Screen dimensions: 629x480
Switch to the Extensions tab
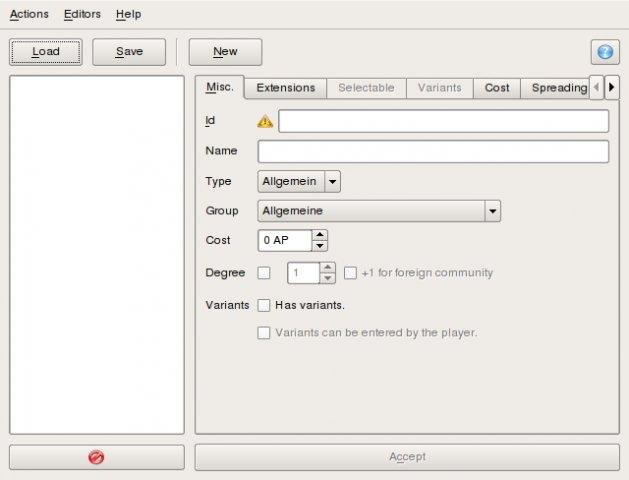pyautogui.click(x=286, y=88)
